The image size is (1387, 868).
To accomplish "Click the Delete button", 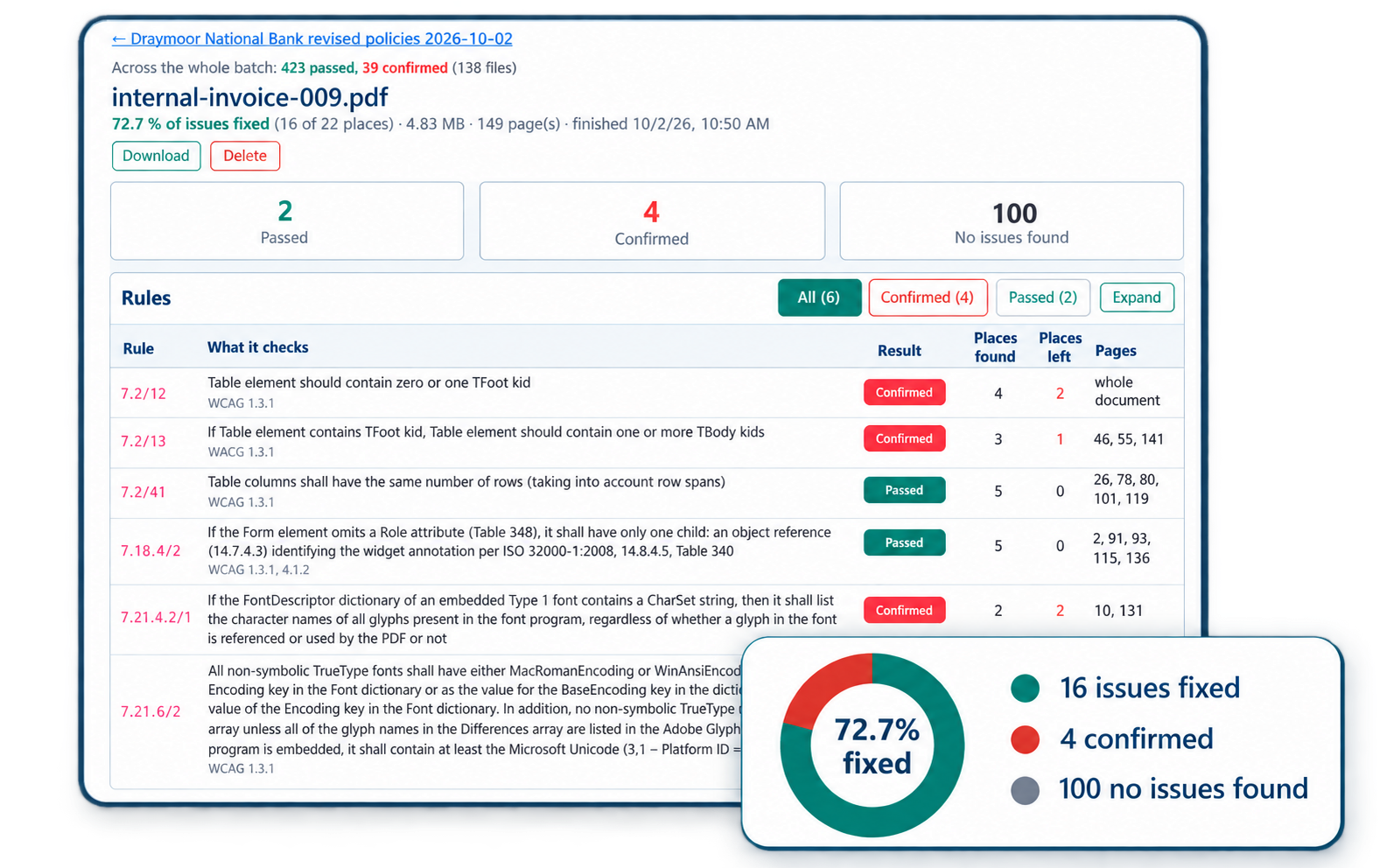I will pos(245,156).
